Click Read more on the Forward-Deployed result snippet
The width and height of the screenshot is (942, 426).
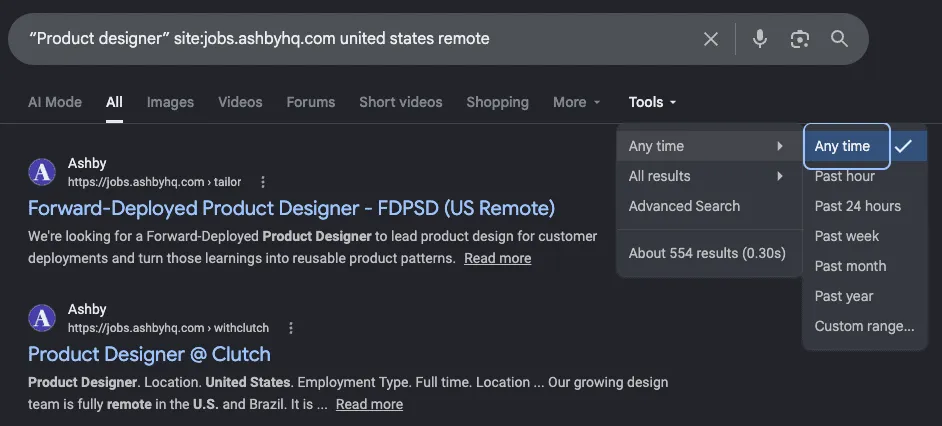click(497, 258)
